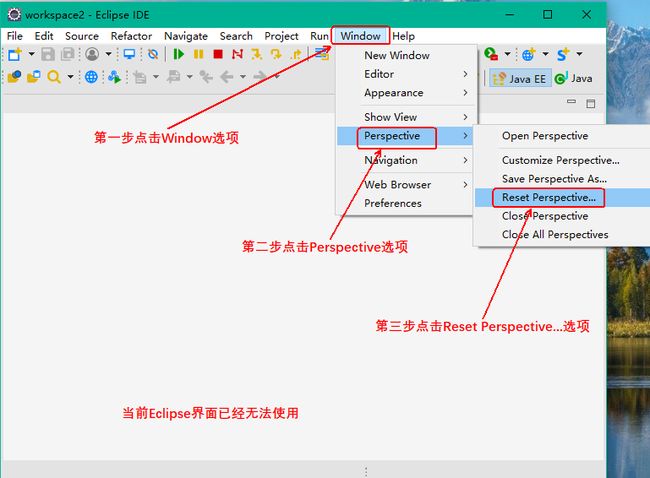The height and width of the screenshot is (478, 650).
Task: Open Preferences from Window menu
Action: 406,203
